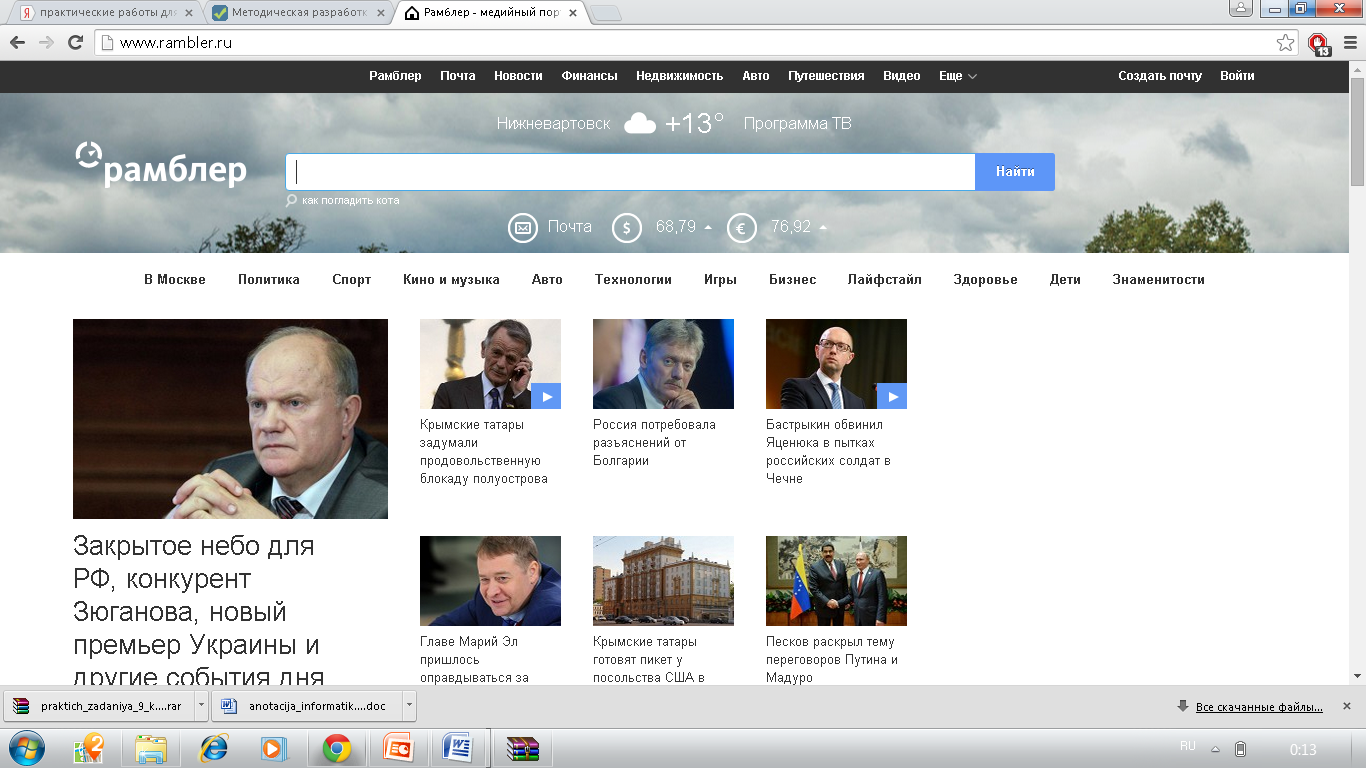The width and height of the screenshot is (1366, 768).
Task: Click the Найти search button
Action: click(x=1015, y=172)
